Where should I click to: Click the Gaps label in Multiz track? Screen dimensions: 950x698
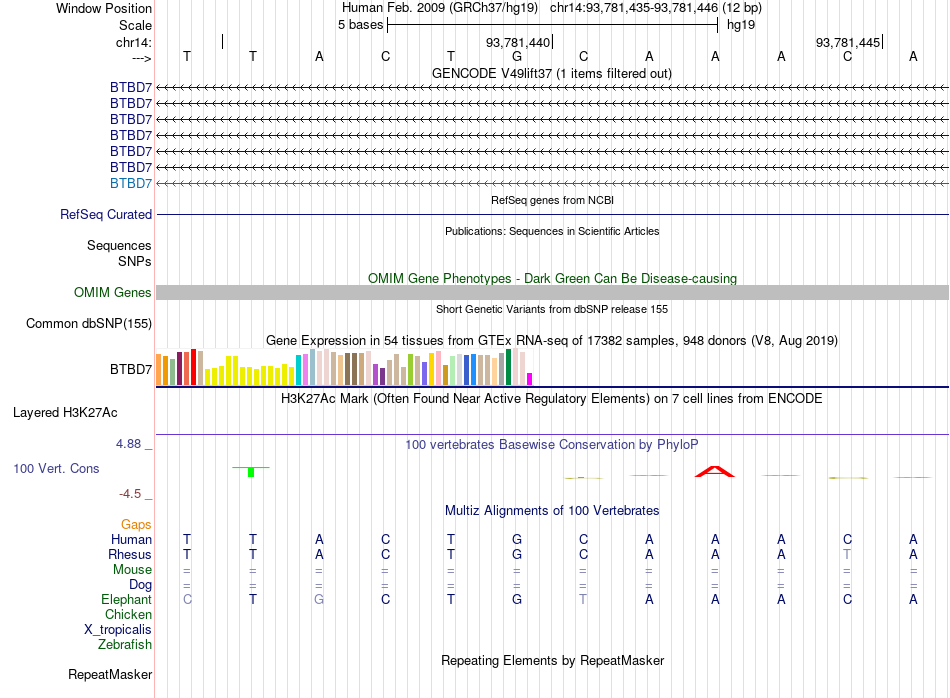pos(136,525)
